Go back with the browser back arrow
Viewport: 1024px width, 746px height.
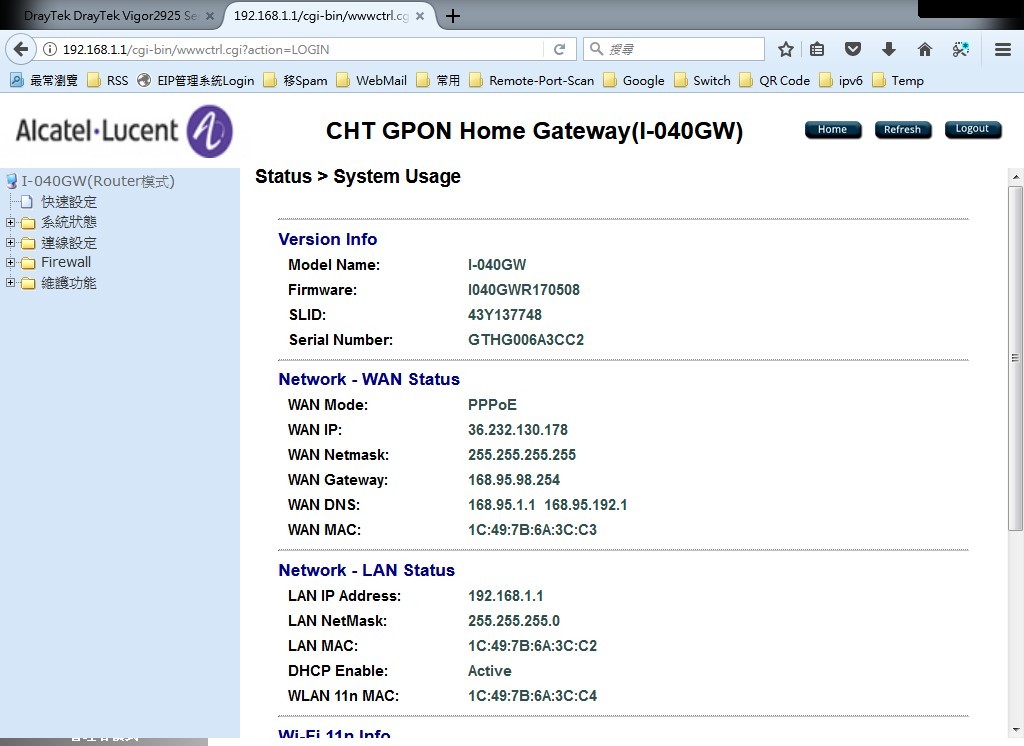point(21,49)
